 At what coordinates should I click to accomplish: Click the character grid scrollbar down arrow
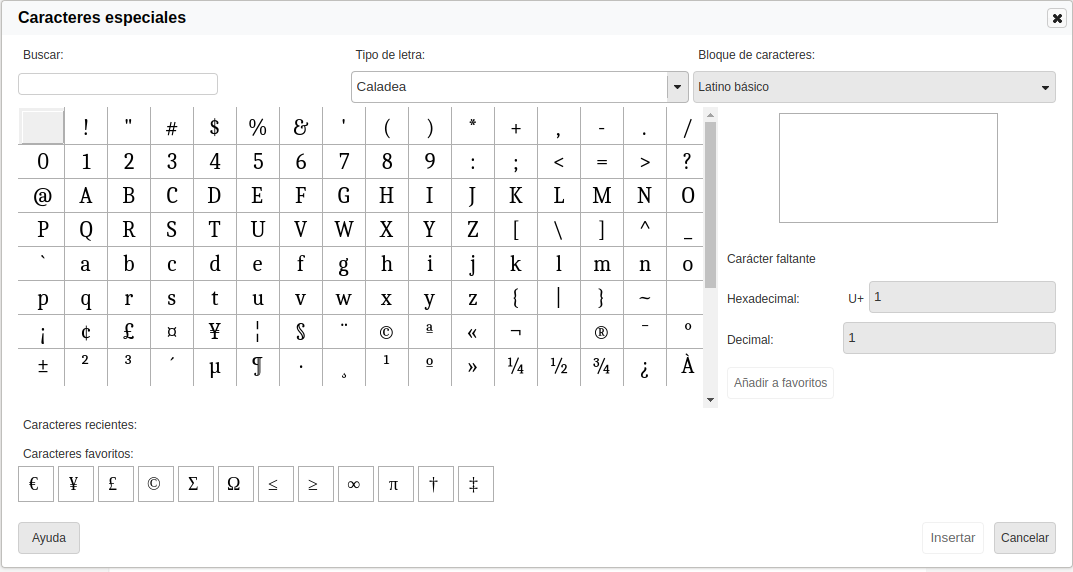click(x=711, y=399)
